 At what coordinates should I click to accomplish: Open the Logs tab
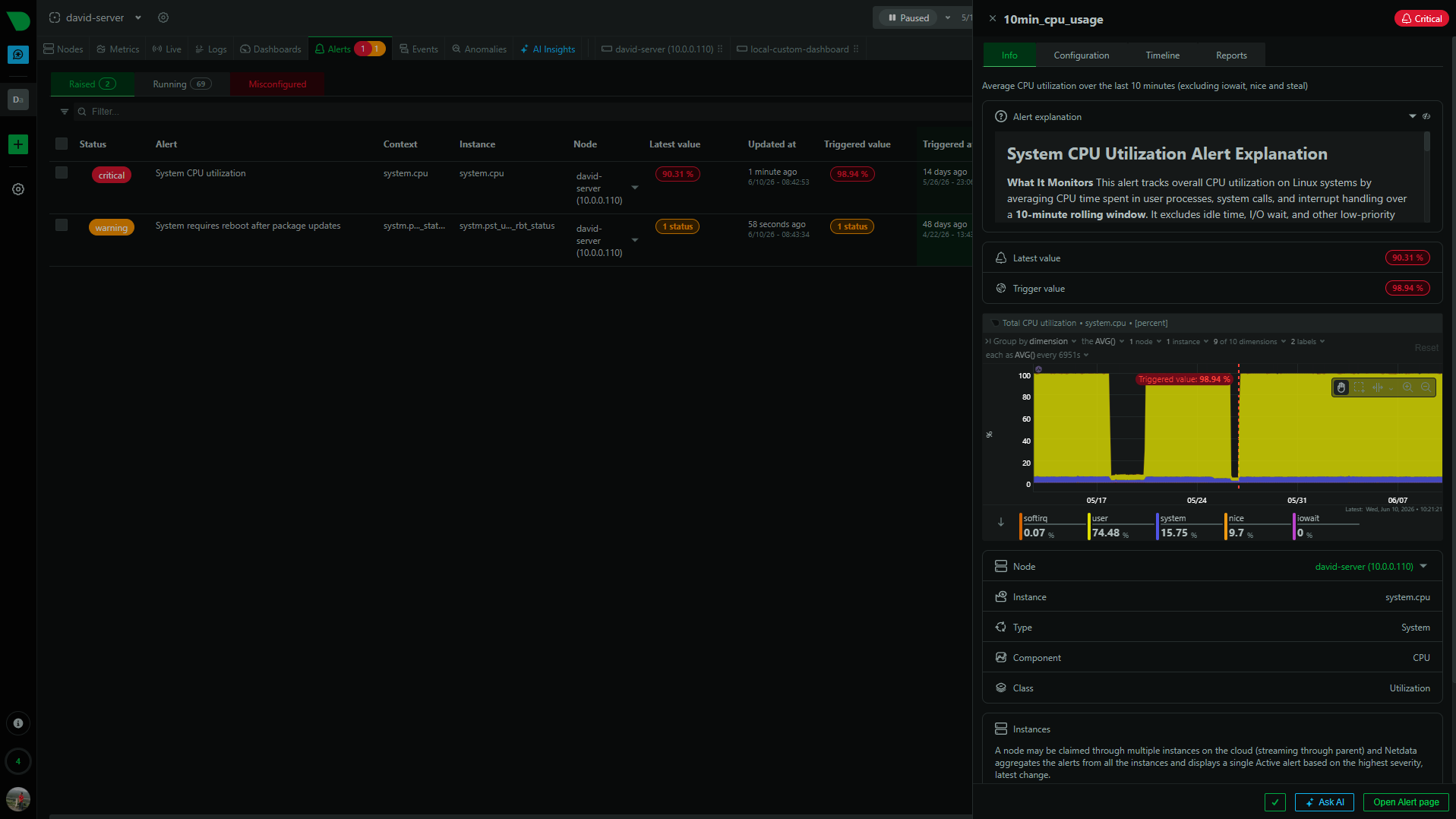pyautogui.click(x=211, y=49)
